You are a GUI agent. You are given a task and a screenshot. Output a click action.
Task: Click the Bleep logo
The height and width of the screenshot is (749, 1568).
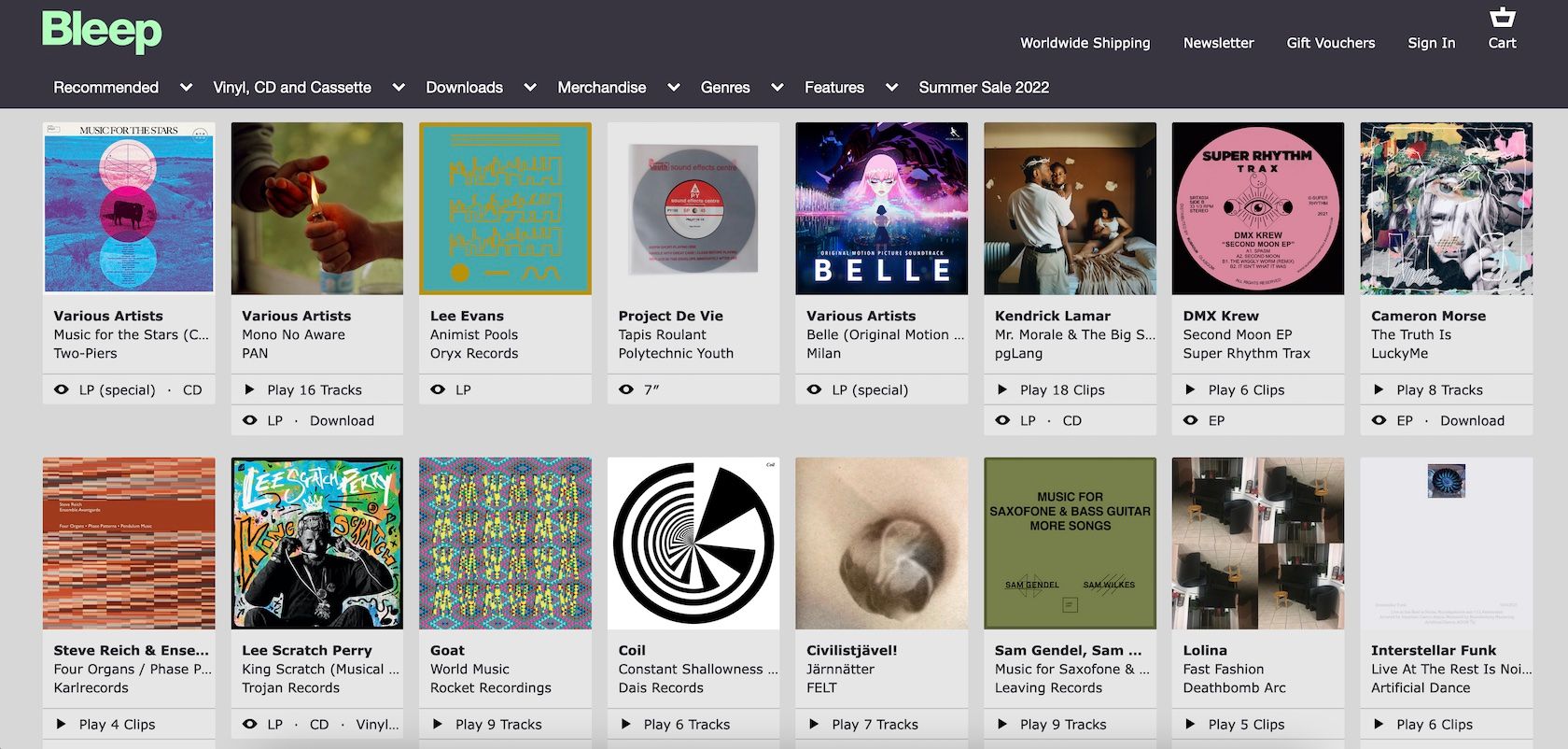[x=102, y=31]
